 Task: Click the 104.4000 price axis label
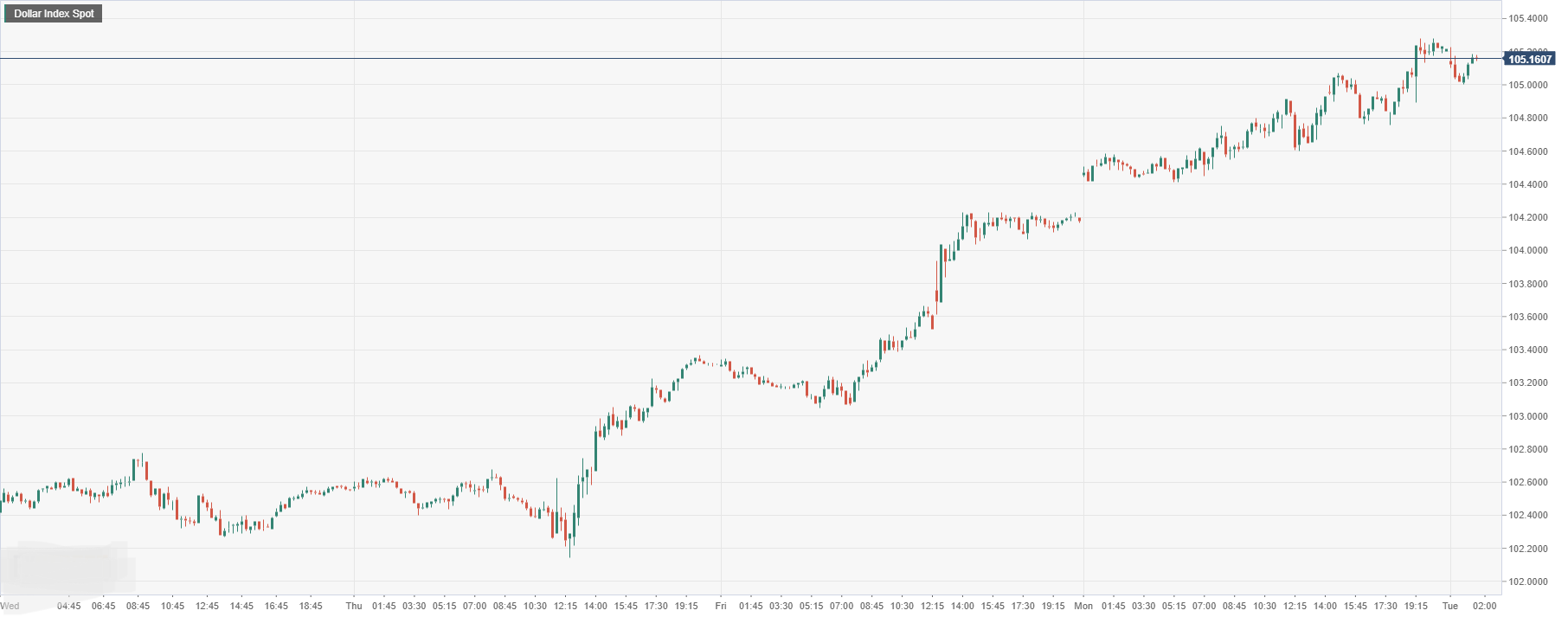[1528, 184]
